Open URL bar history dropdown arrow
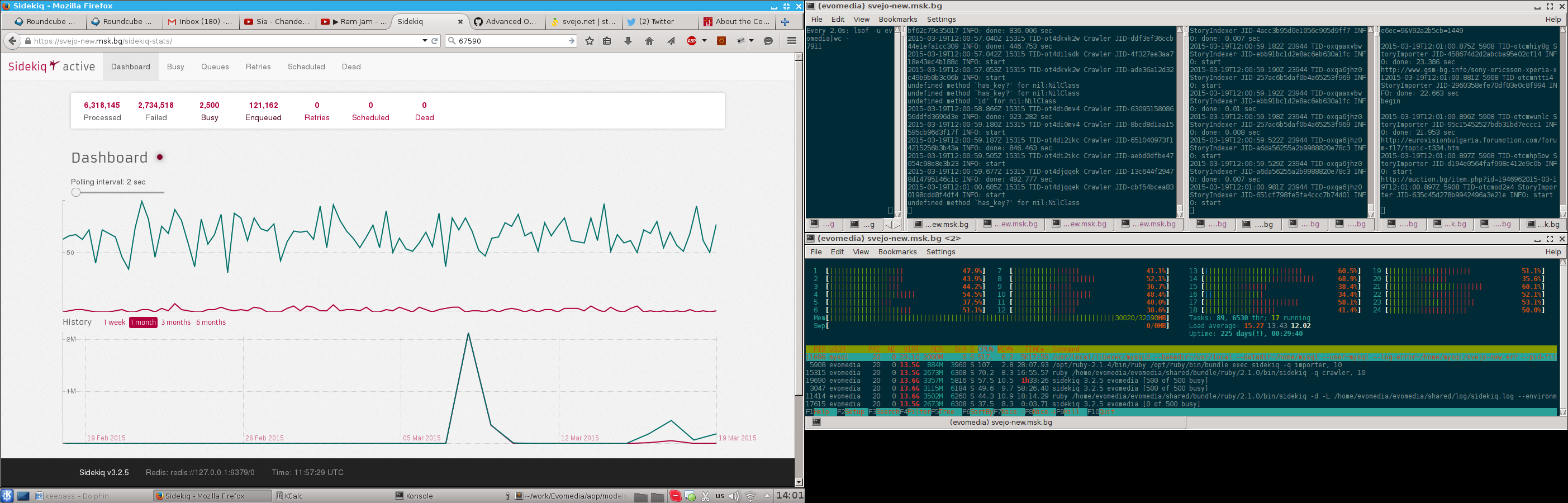This screenshot has width=1568, height=503. 424,41
